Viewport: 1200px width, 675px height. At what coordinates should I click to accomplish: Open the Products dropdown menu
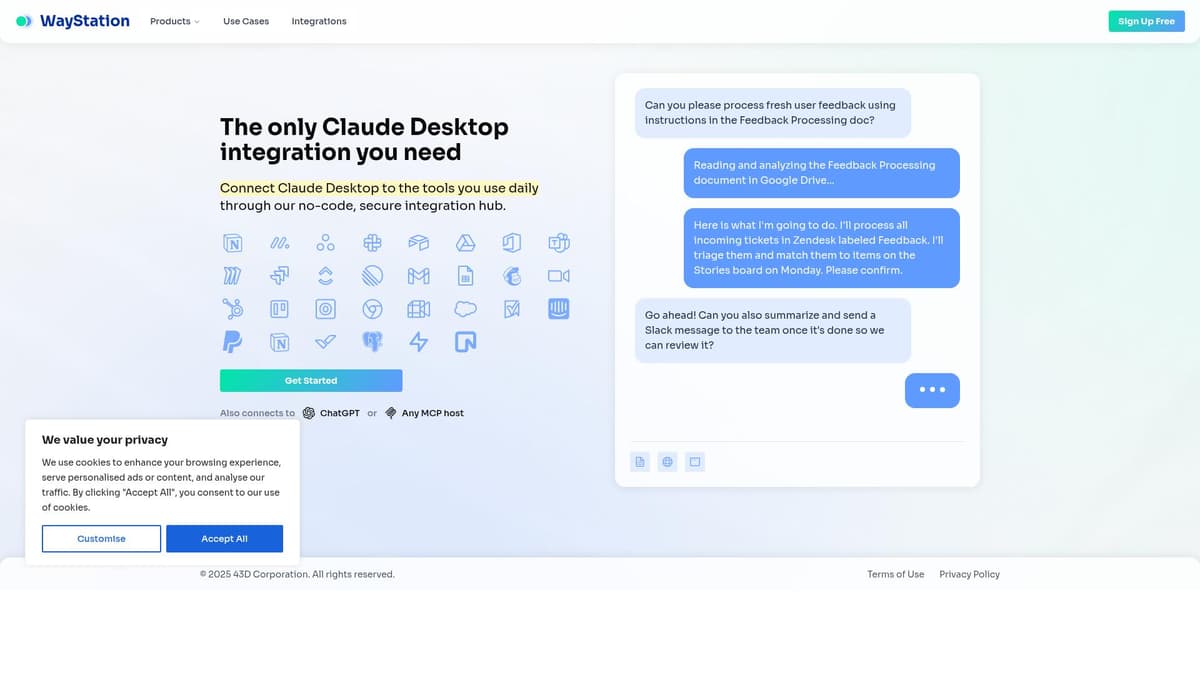point(174,20)
